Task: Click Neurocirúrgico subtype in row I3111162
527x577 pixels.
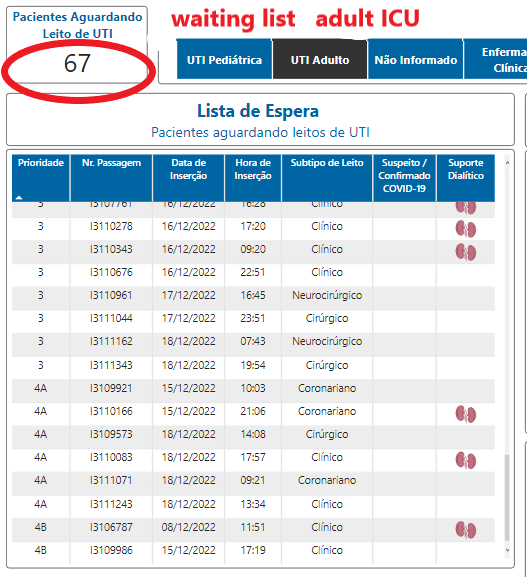Action: 327,341
